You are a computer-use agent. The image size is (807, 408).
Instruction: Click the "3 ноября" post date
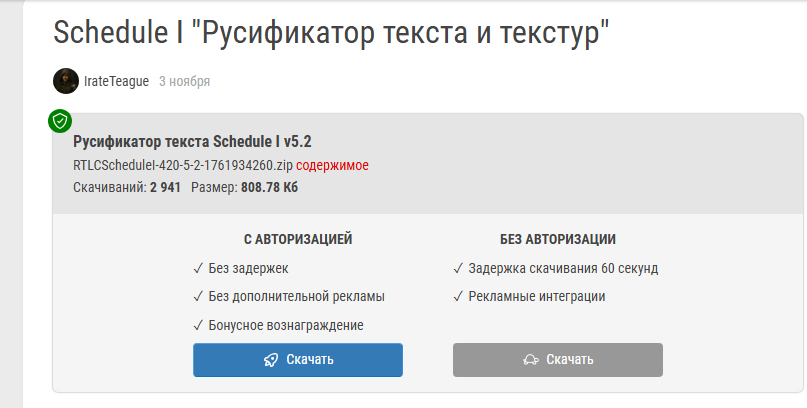point(184,81)
